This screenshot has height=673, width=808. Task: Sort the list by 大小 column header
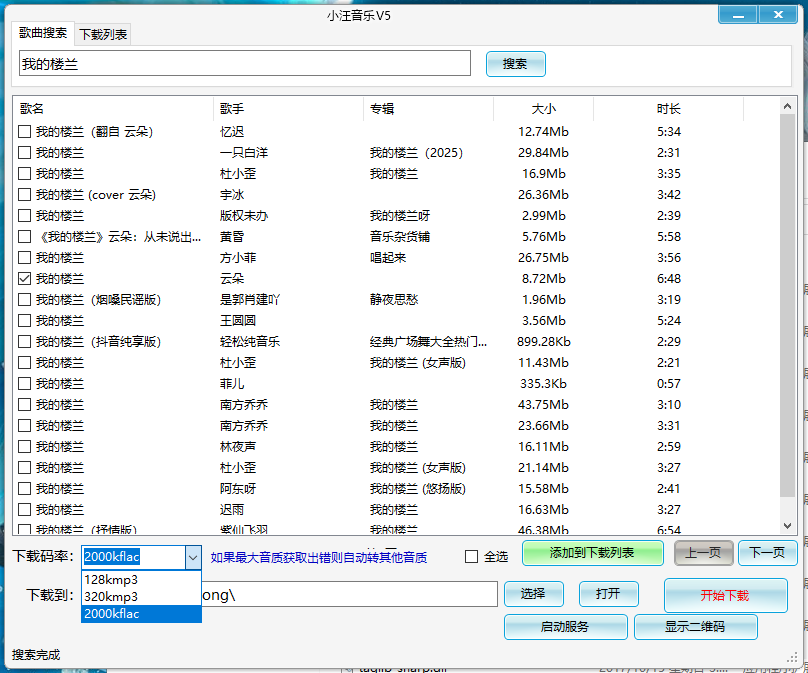(x=543, y=108)
